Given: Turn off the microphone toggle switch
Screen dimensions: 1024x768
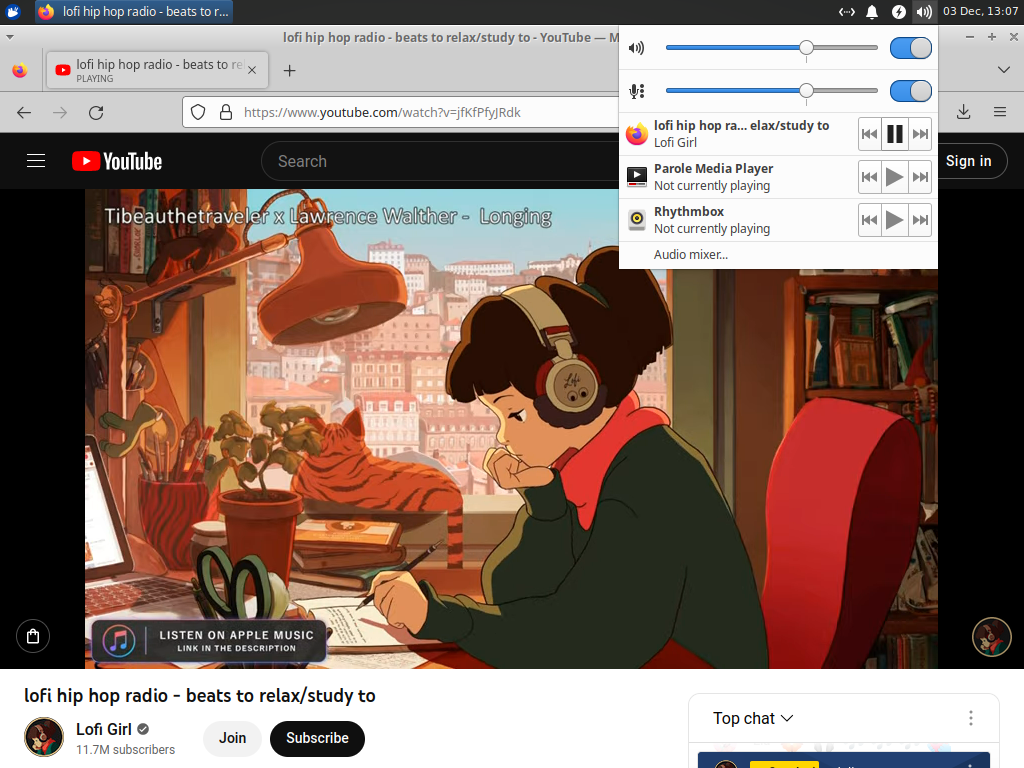Looking at the screenshot, I should tap(910, 90).
